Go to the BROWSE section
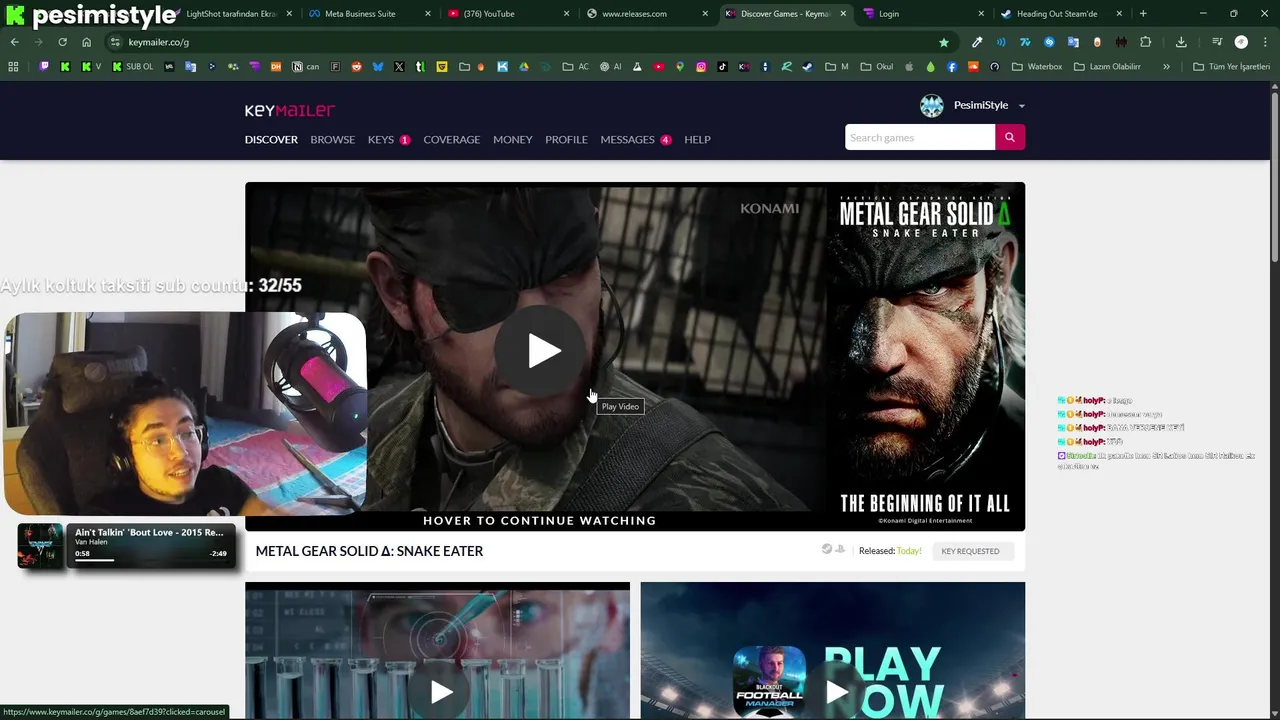Screen dimensions: 1280x720 (332, 139)
